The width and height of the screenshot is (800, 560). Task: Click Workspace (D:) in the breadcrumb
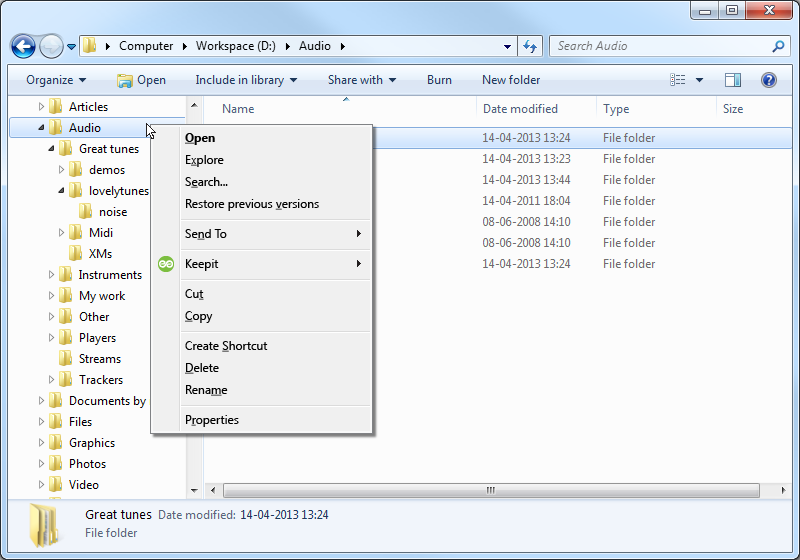pos(236,46)
